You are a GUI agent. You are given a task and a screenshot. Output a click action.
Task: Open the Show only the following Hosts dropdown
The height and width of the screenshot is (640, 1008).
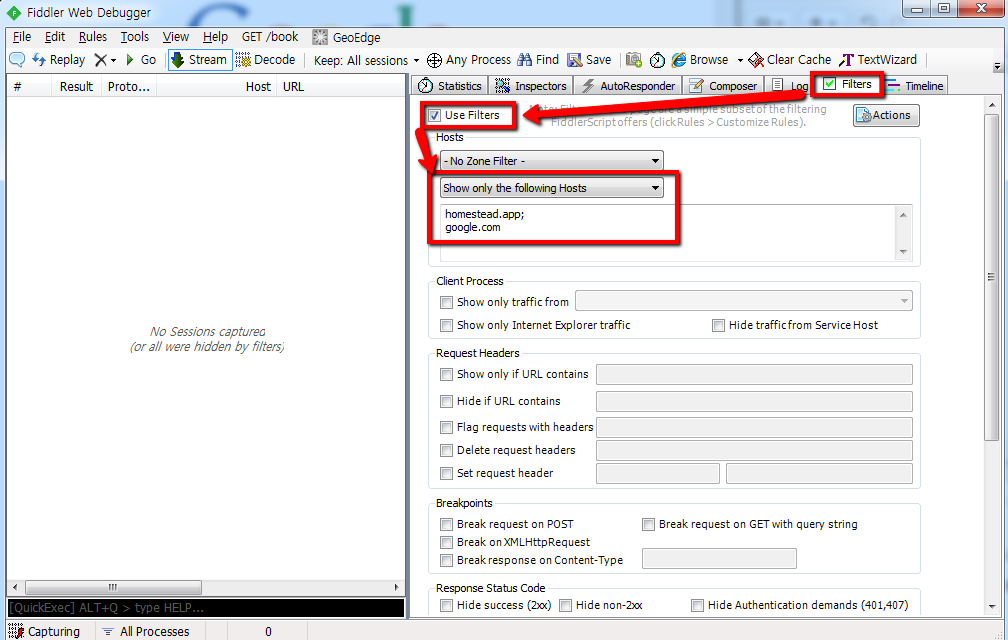pos(551,188)
